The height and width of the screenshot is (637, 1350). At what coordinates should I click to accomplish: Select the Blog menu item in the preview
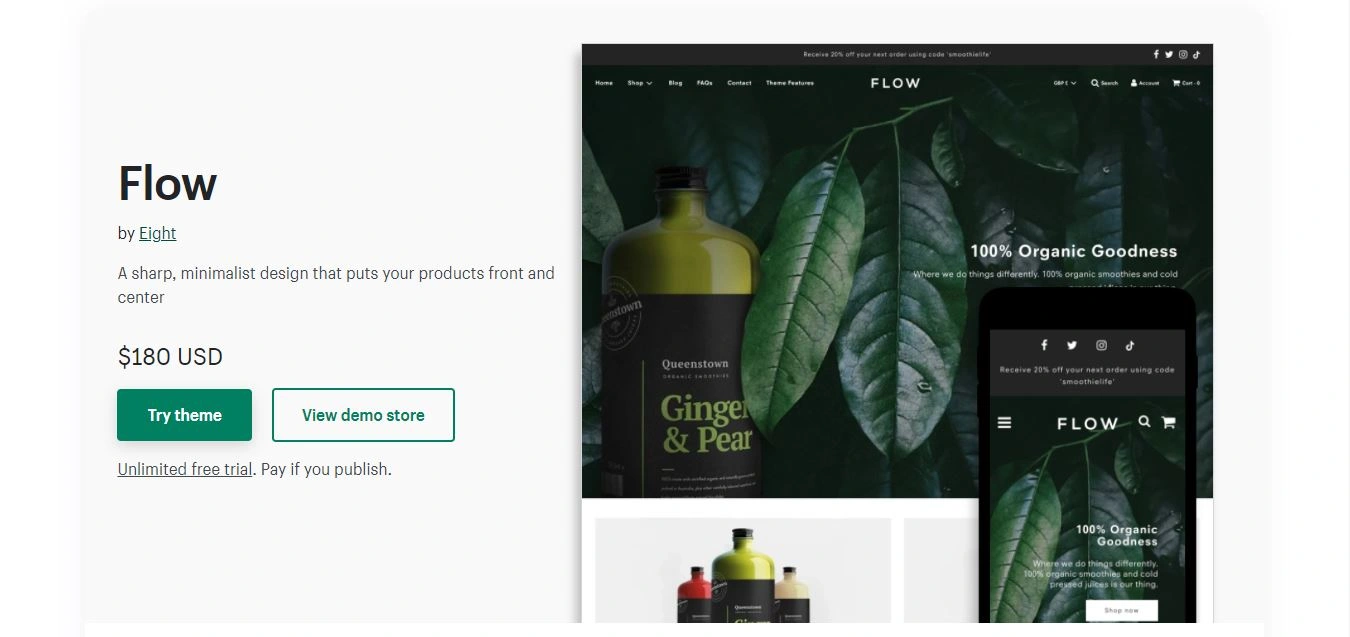675,83
